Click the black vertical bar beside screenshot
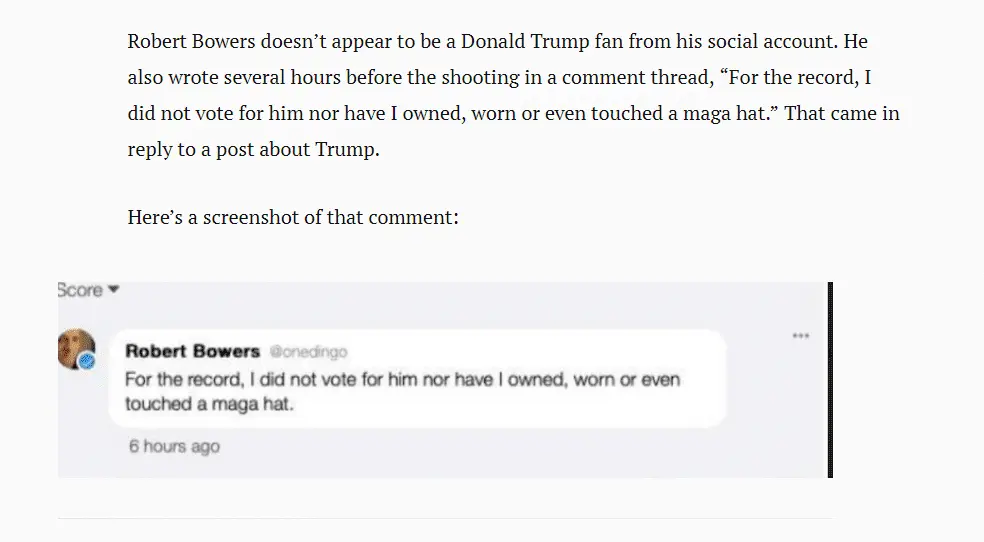 [830, 380]
